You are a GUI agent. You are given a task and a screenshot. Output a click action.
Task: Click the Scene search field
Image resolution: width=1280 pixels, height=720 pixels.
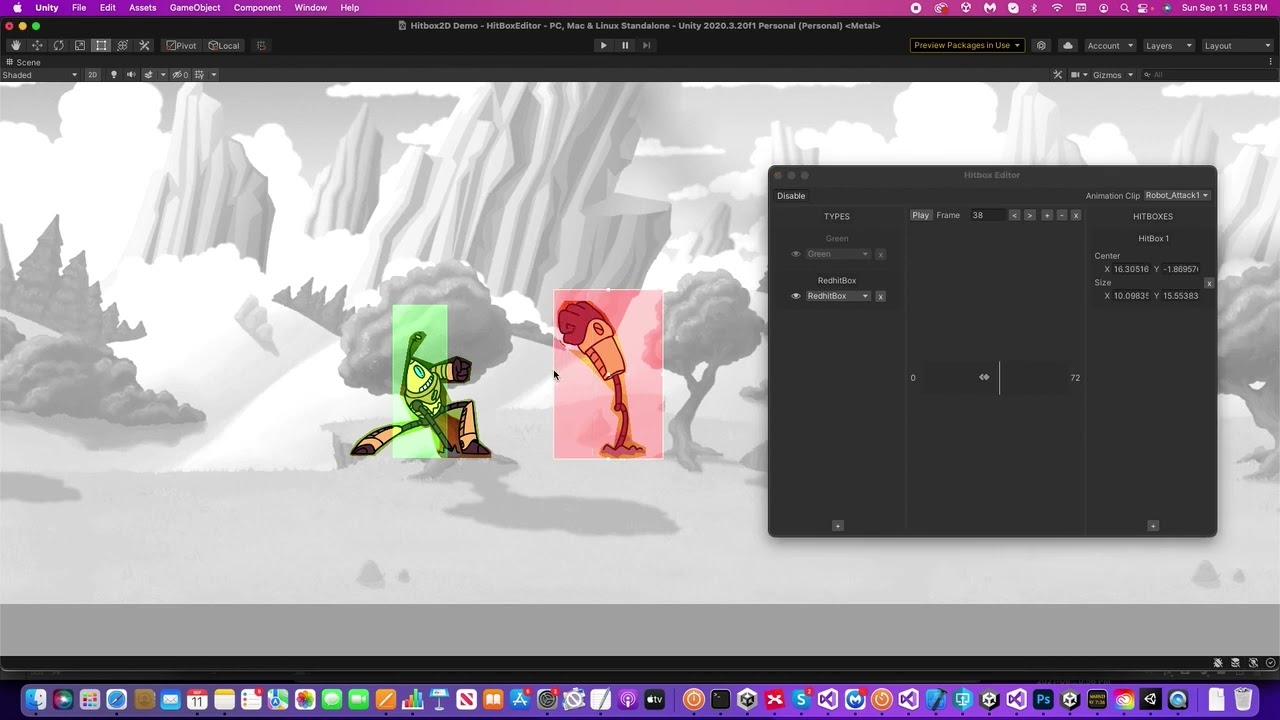[x=1207, y=75]
